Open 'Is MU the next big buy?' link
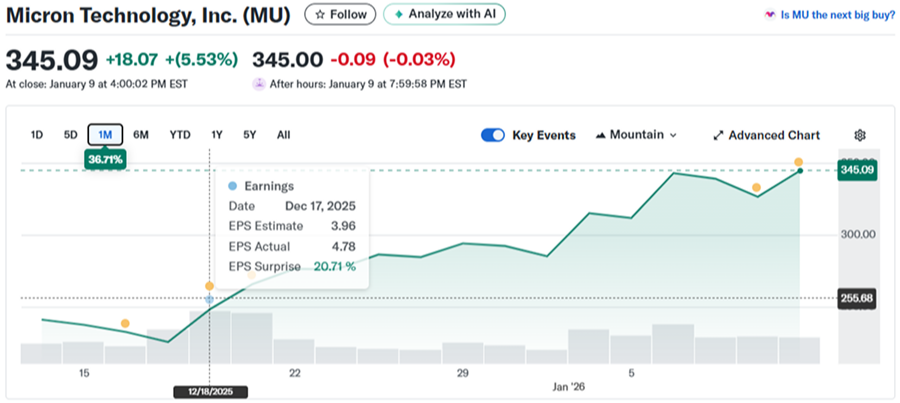The height and width of the screenshot is (403, 900). 836,15
